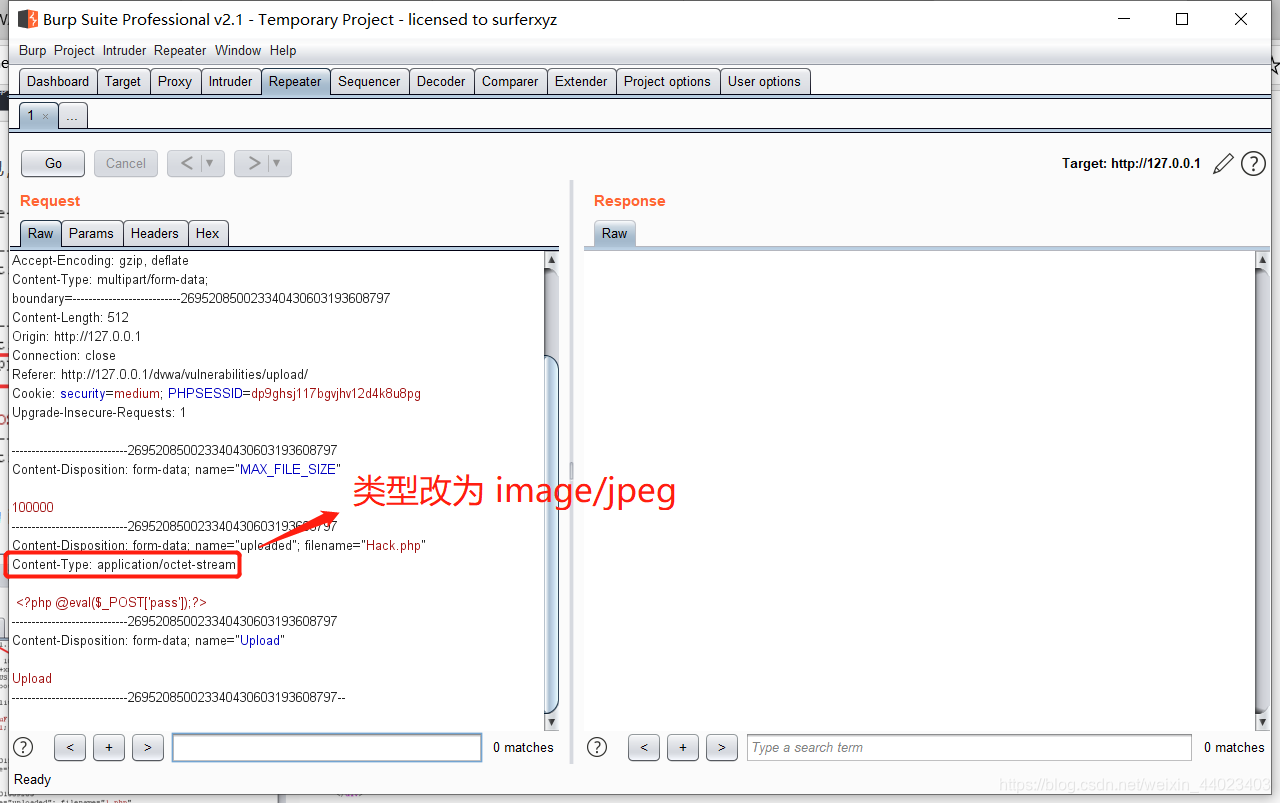This screenshot has width=1280, height=803.
Task: Click response scrollbar up arrow
Action: (1261, 260)
